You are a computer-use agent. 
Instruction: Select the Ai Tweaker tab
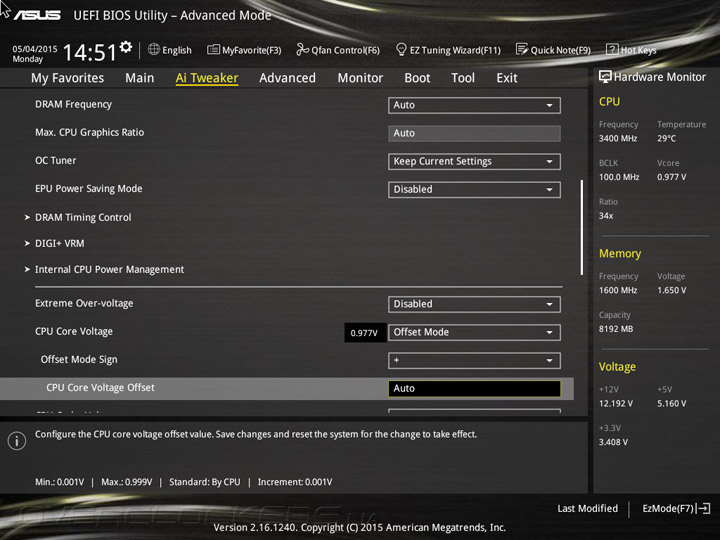coord(207,78)
